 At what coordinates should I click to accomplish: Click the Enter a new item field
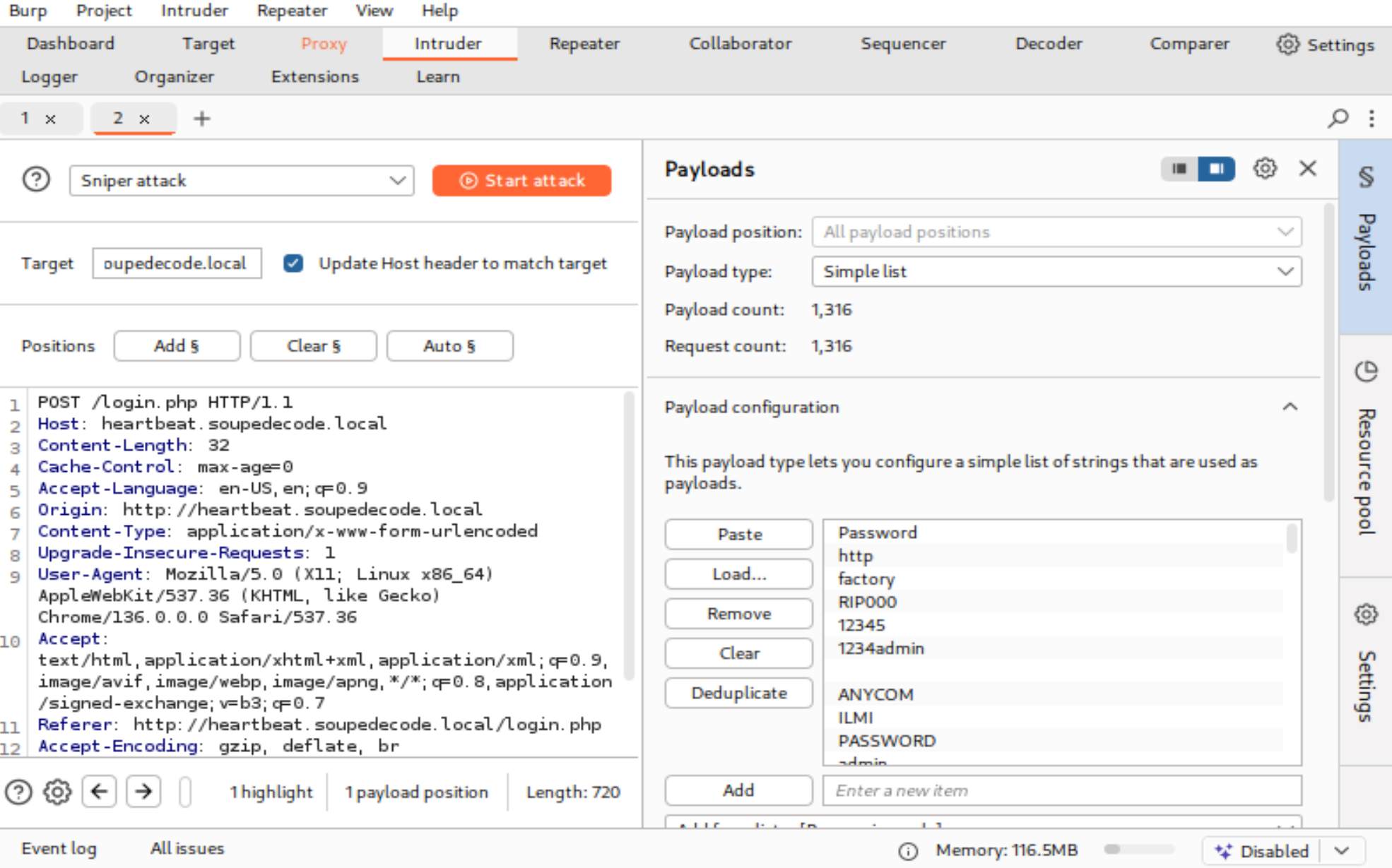coord(1062,790)
